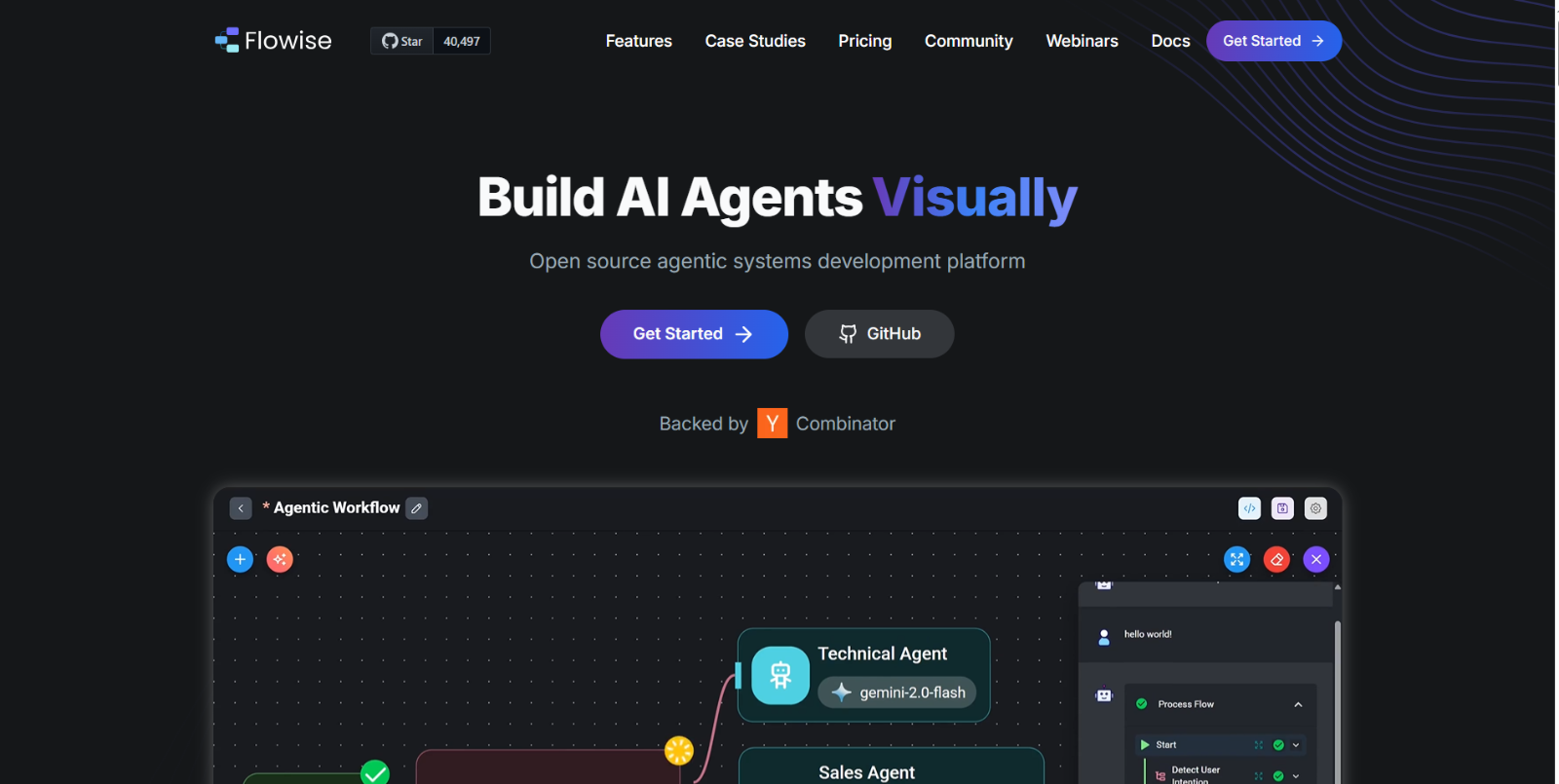Click the green checkmark node badge
1559x784 pixels.
point(375,773)
